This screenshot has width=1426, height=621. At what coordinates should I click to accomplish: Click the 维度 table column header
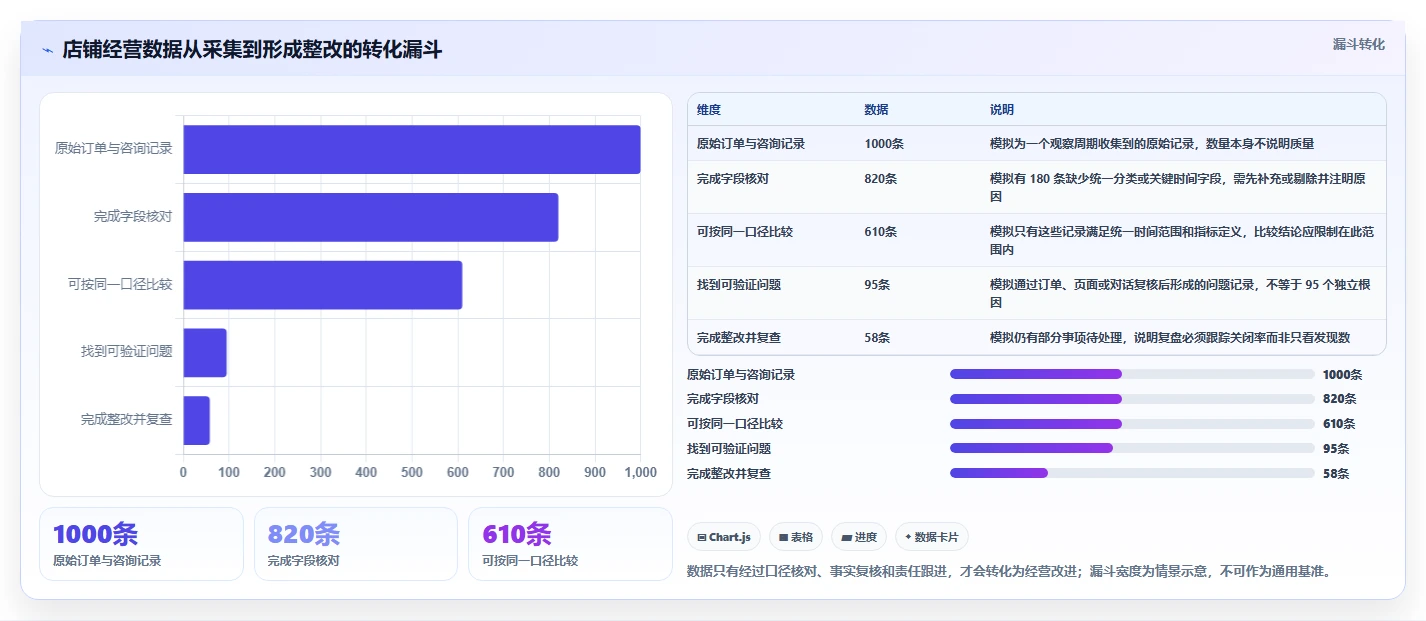709,110
